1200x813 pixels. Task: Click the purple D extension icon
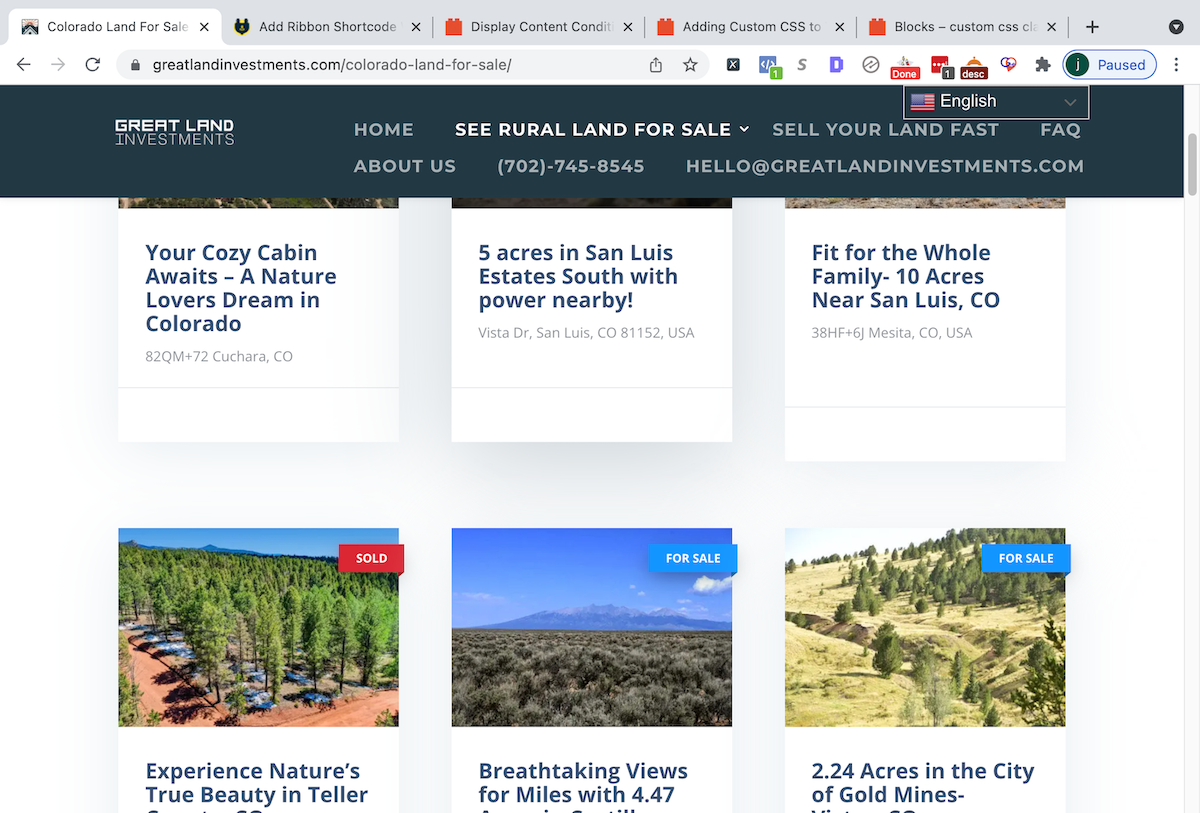click(836, 65)
